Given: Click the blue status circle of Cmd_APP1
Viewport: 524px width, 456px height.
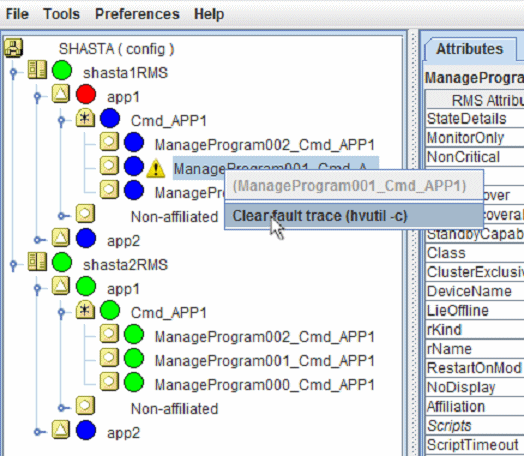Looking at the screenshot, I should click(110, 118).
